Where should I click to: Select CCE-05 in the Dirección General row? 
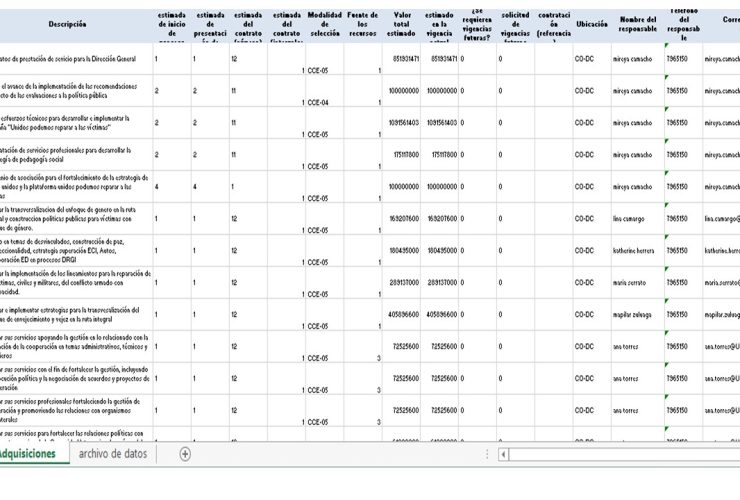tap(325, 59)
